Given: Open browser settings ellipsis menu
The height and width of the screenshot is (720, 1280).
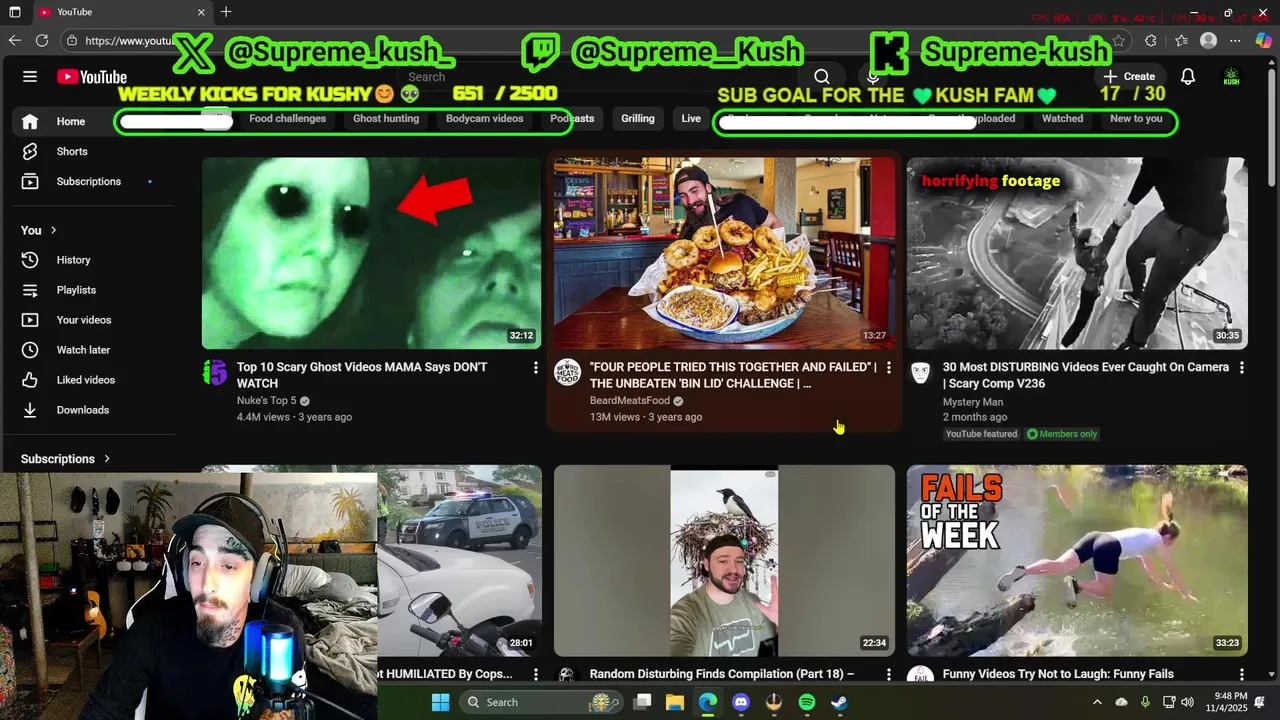Looking at the screenshot, I should pos(1235,41).
